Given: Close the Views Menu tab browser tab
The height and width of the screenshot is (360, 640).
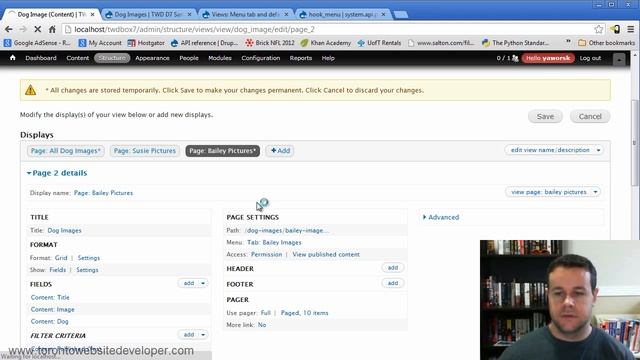Looking at the screenshot, I should (286, 14).
